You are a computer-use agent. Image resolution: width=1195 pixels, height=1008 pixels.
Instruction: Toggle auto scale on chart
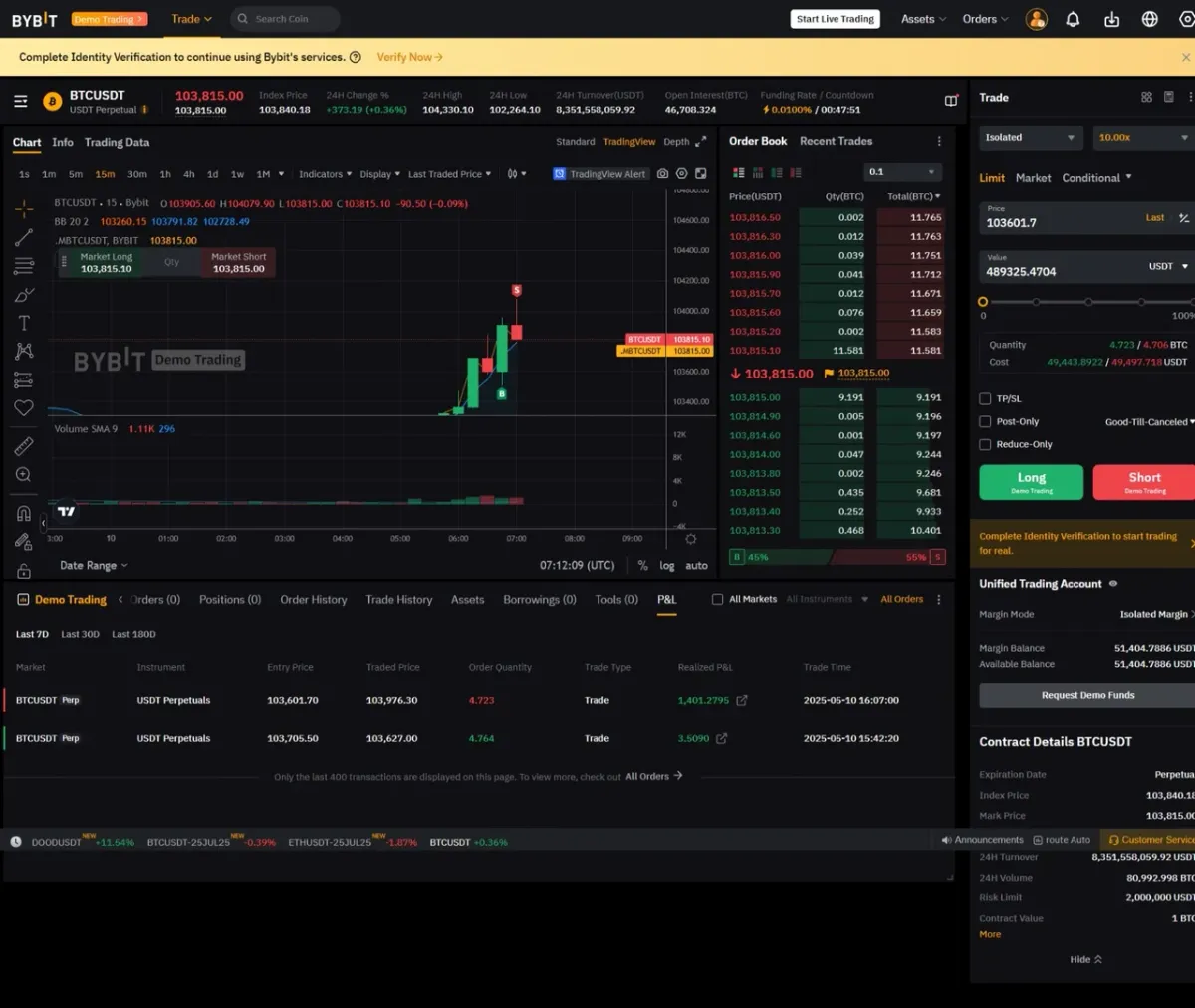coord(696,565)
